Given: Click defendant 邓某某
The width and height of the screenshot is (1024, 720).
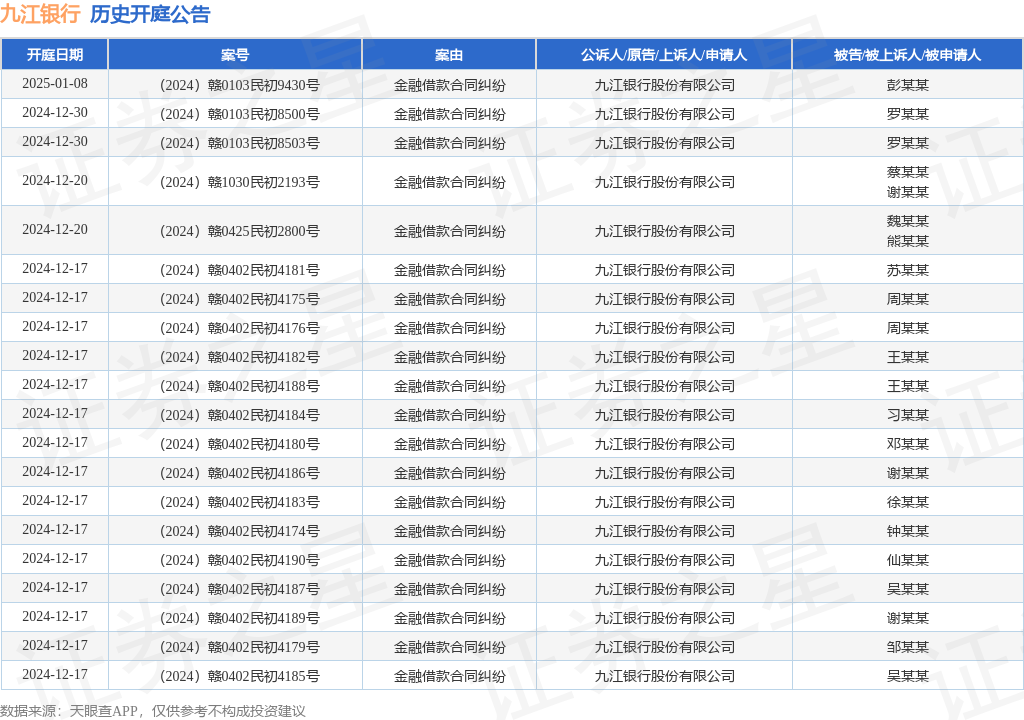Looking at the screenshot, I should point(908,444).
